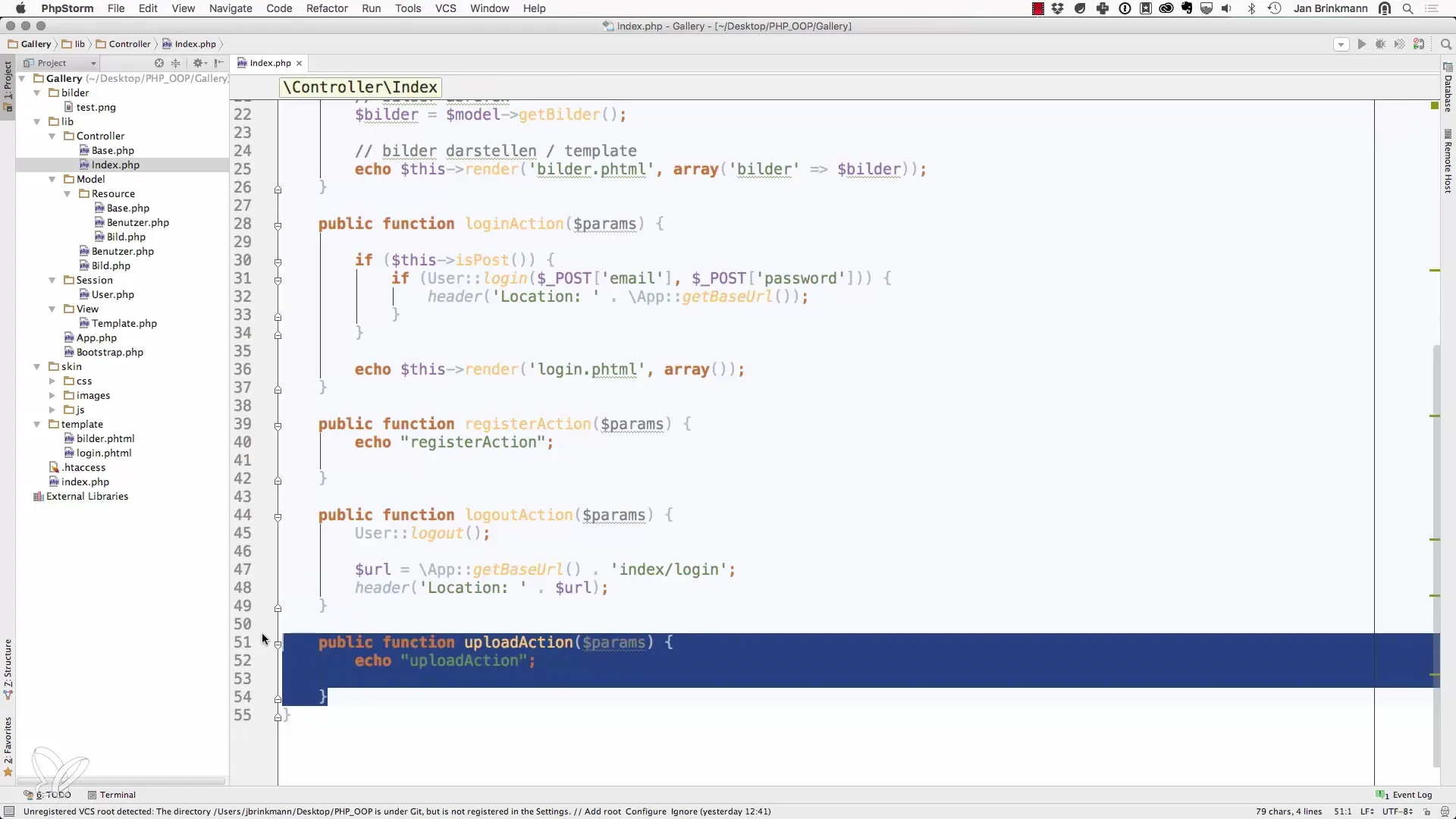This screenshot has width=1456, height=819.
Task: Collapse the Resource folder arrow
Action: click(67, 193)
